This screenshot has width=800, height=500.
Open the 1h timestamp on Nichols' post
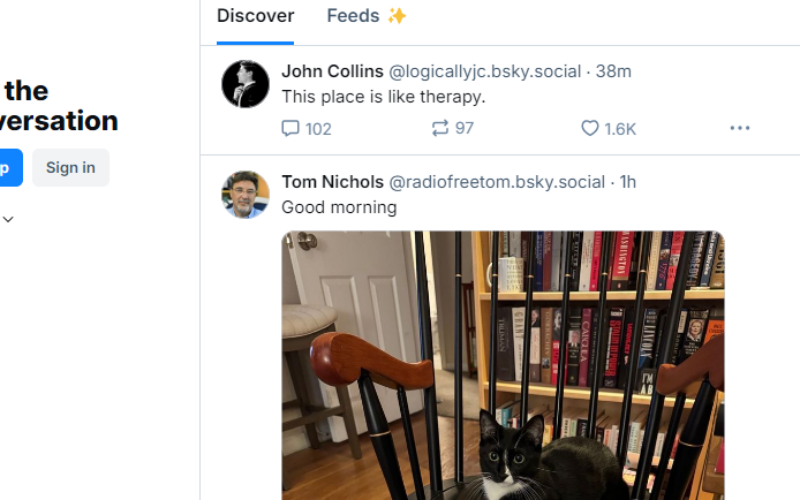click(x=628, y=181)
